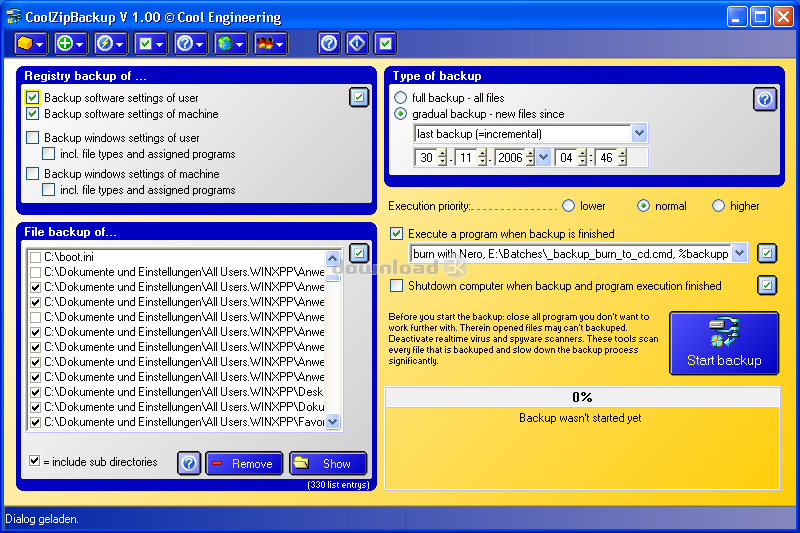Viewport: 800px width, 533px height.
Task: Set execution priority to lower
Action: (568, 206)
